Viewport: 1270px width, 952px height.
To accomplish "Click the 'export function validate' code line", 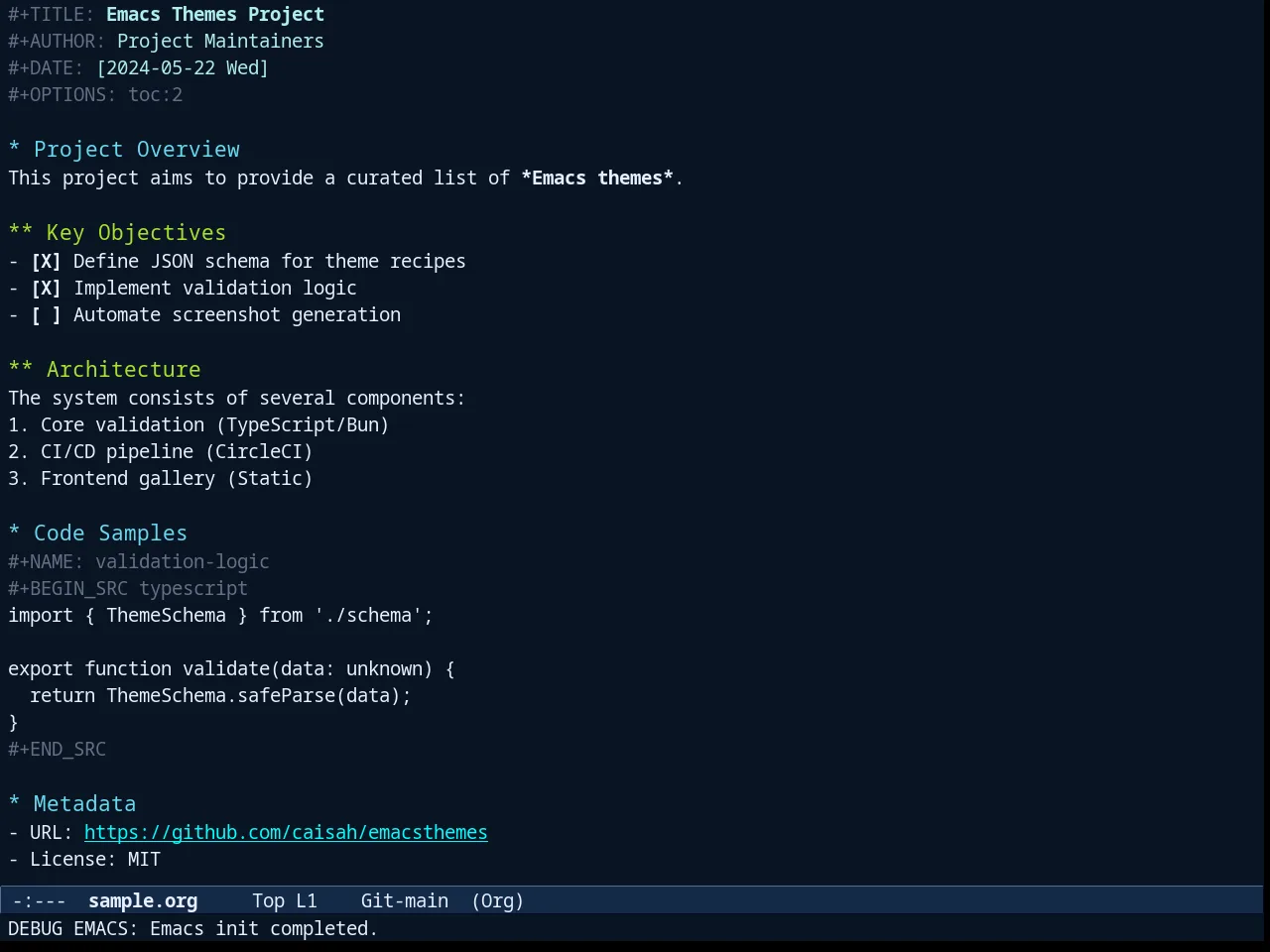I will 231,668.
